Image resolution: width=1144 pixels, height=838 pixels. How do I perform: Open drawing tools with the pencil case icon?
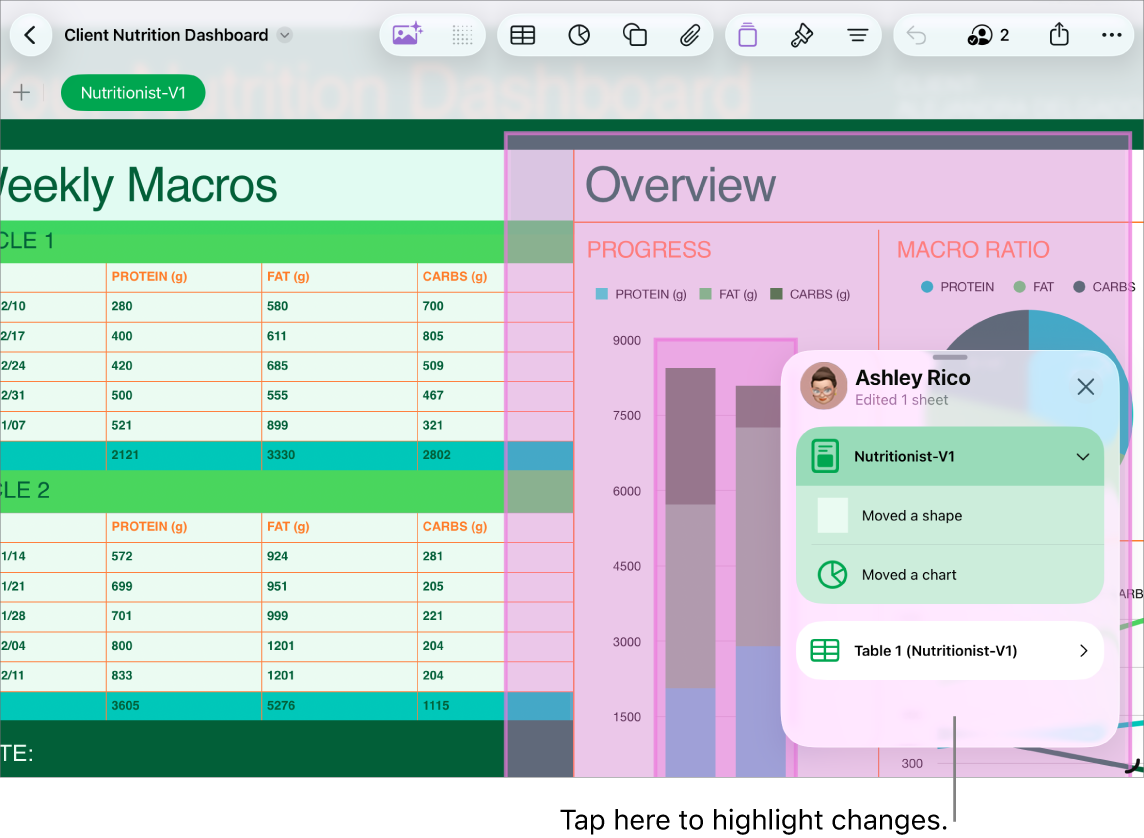pos(747,35)
